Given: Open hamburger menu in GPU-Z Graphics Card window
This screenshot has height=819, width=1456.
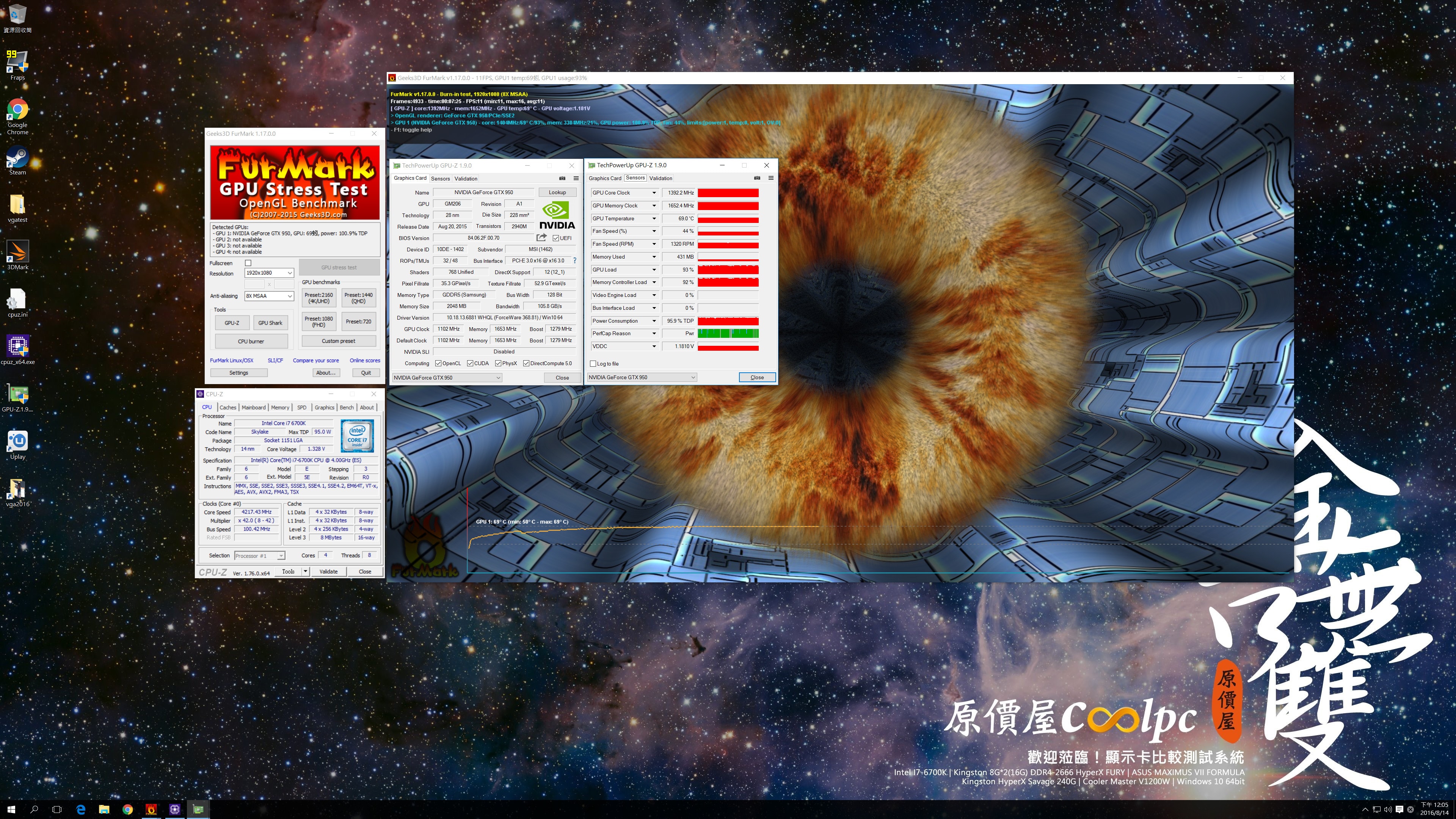Looking at the screenshot, I should pos(576,178).
